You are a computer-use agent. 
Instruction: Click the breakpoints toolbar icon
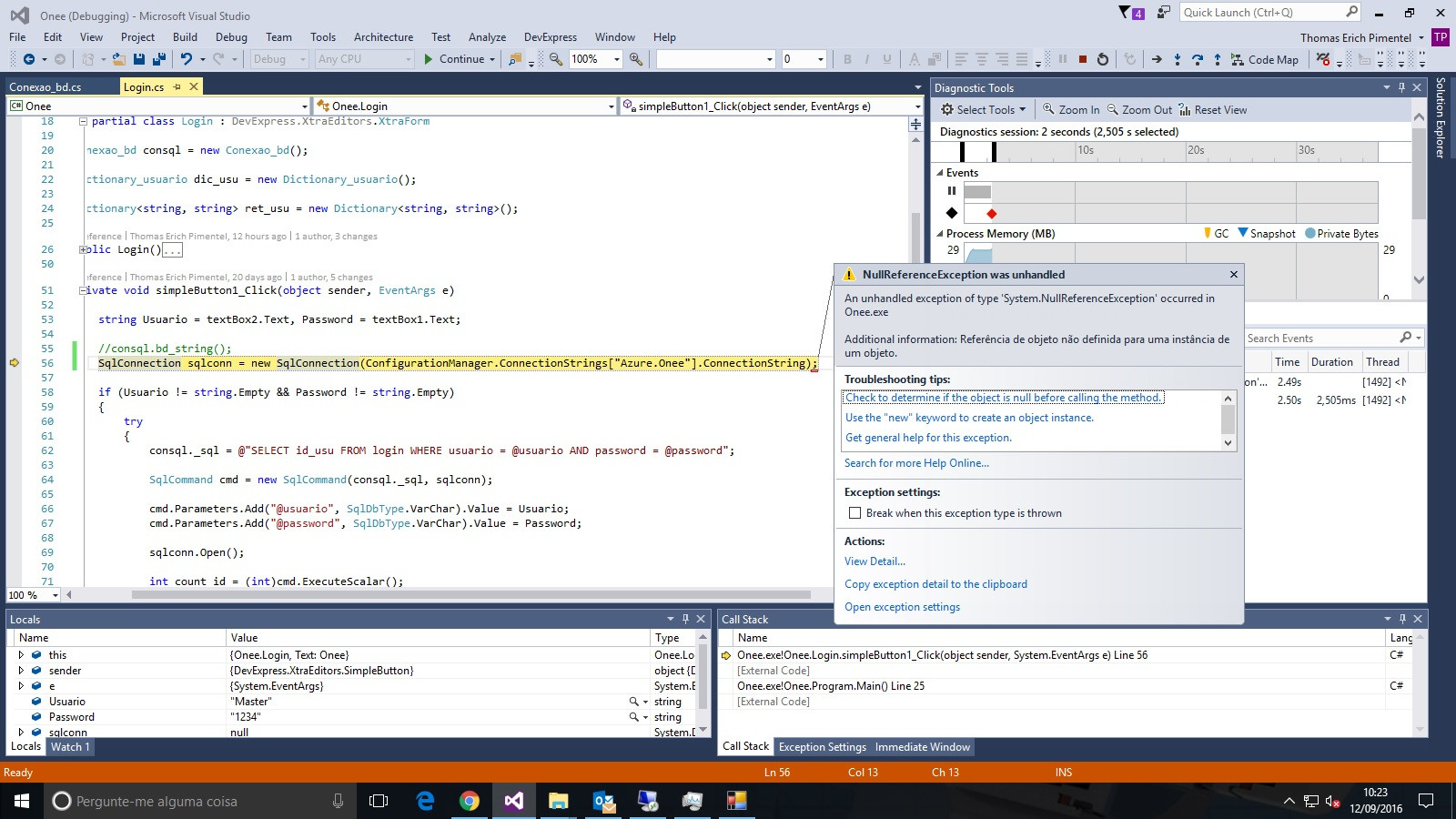[1323, 59]
